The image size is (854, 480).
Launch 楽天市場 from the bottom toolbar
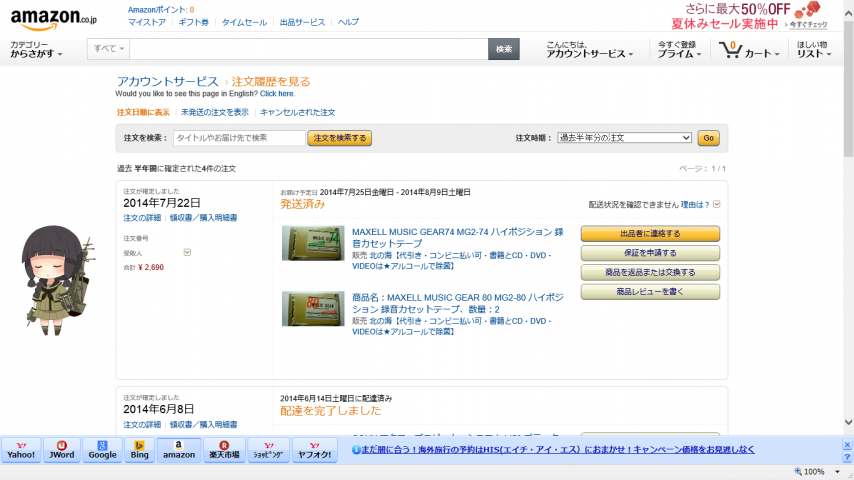[x=224, y=450]
